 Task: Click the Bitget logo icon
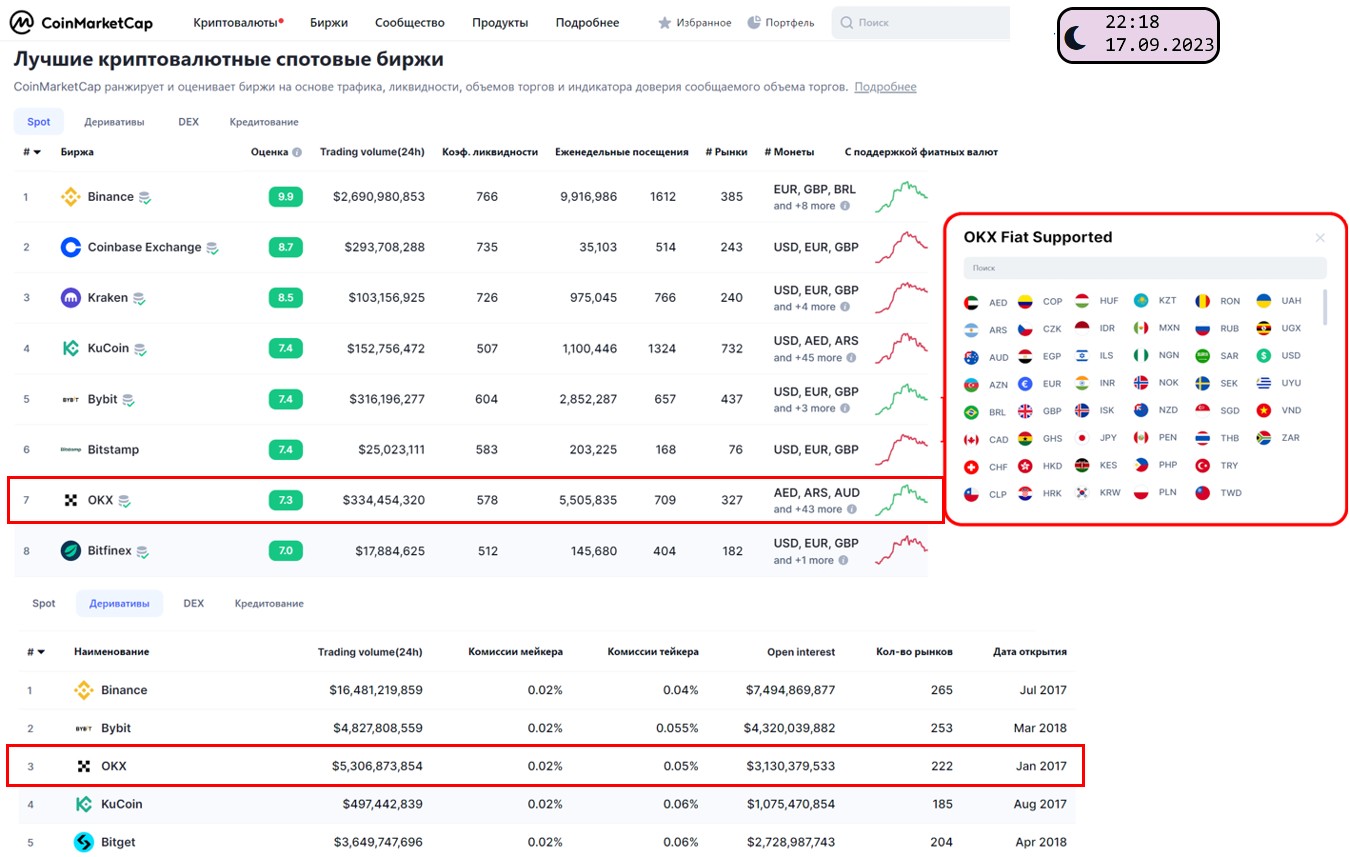[x=84, y=842]
